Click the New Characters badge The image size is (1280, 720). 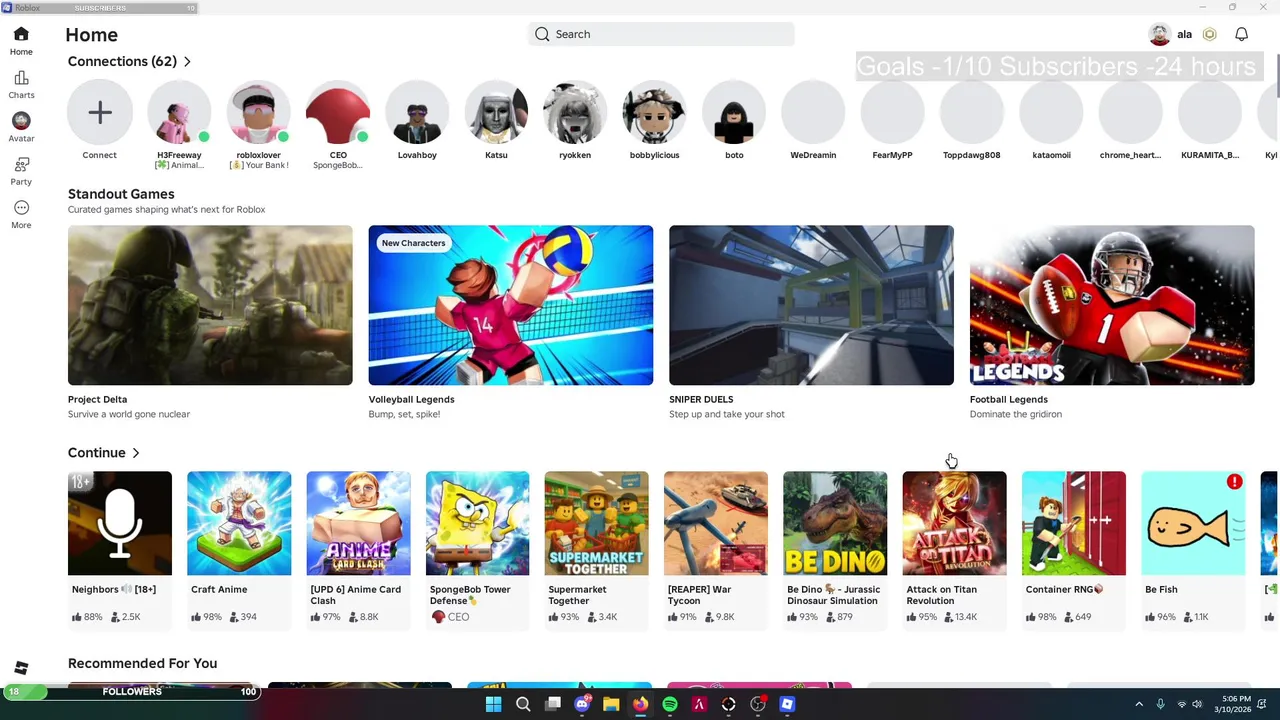(x=413, y=243)
